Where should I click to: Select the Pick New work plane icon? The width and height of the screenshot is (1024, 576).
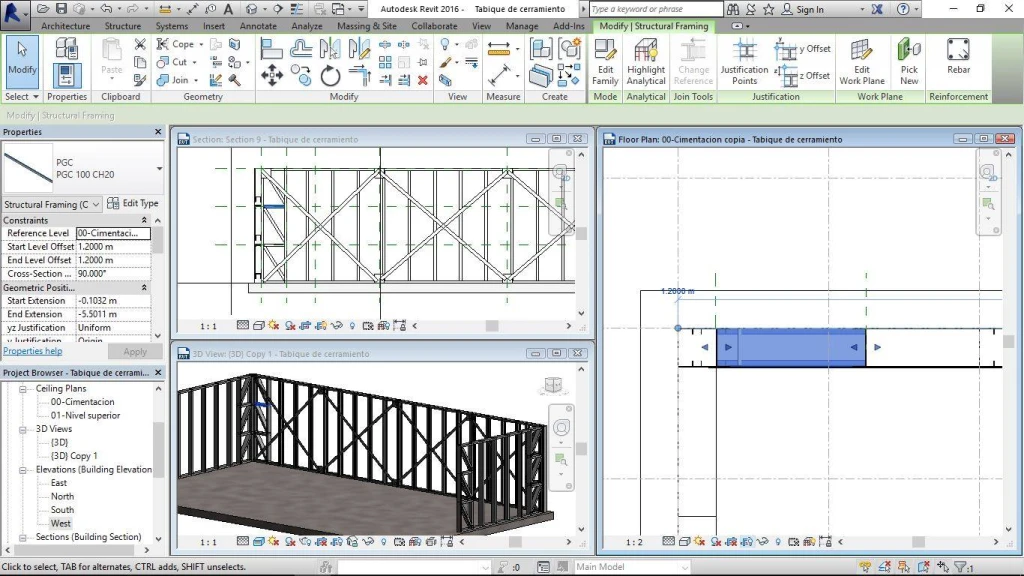[x=908, y=62]
